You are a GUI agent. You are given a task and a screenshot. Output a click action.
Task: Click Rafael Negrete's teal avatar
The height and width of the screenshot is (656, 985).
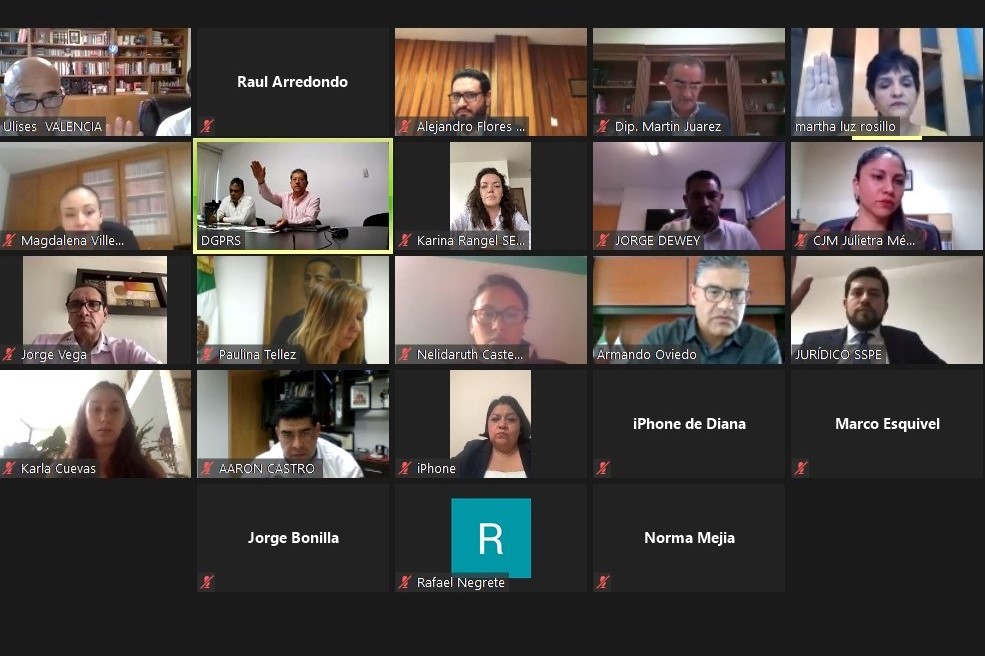tap(491, 538)
